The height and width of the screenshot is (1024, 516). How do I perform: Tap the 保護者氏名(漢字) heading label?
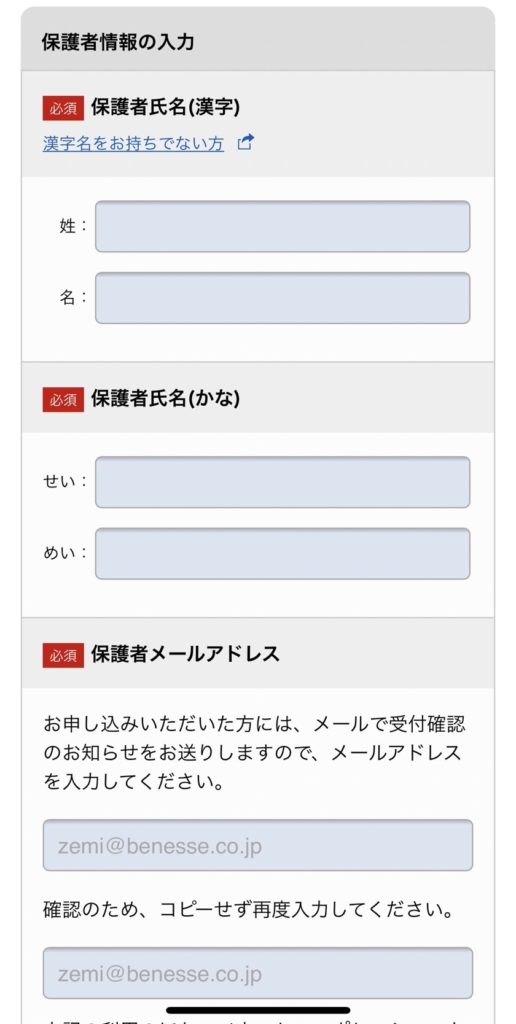point(166,108)
